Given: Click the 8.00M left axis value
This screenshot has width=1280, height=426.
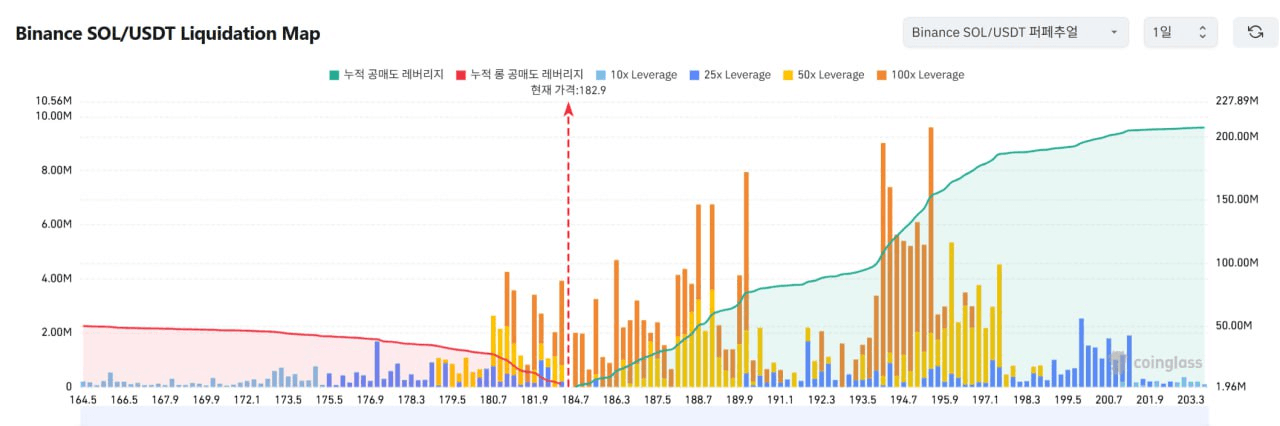Looking at the screenshot, I should tap(56, 170).
